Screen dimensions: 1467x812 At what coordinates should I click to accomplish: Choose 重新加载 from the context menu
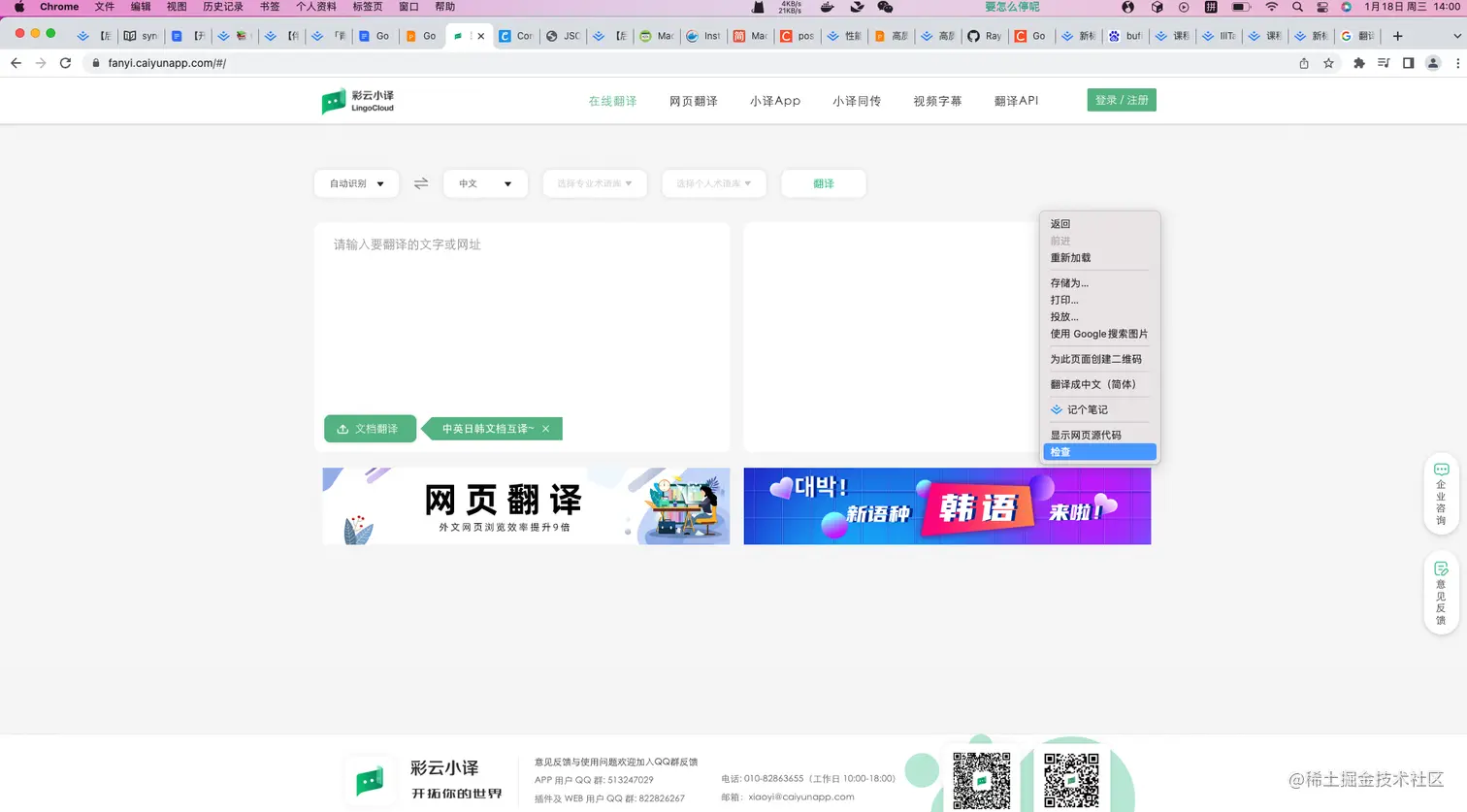[x=1099, y=258]
